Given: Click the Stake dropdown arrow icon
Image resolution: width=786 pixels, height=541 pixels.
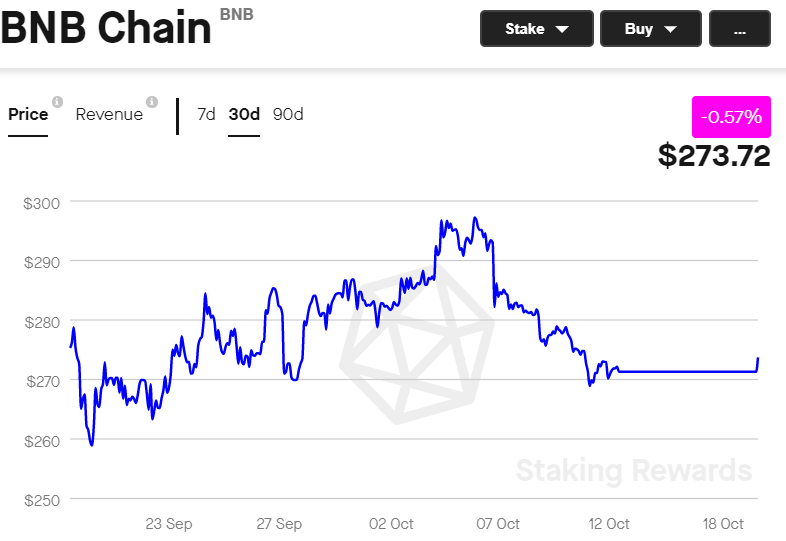Looking at the screenshot, I should [x=562, y=30].
